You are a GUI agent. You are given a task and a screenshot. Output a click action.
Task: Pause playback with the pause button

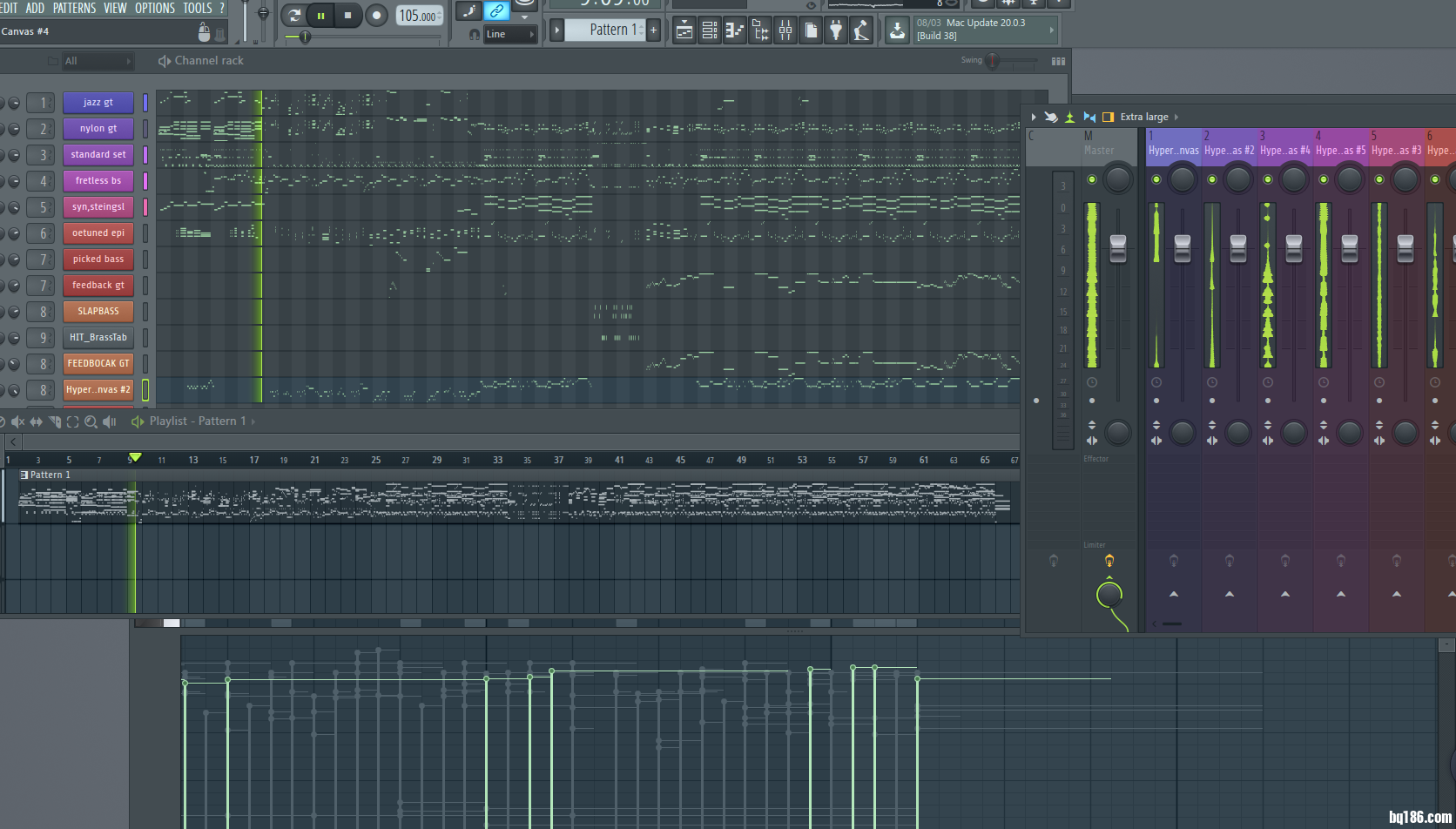click(x=320, y=15)
